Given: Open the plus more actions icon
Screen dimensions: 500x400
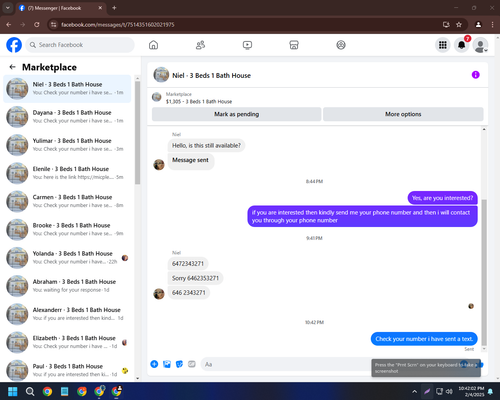Looking at the screenshot, I should pyautogui.click(x=154, y=364).
